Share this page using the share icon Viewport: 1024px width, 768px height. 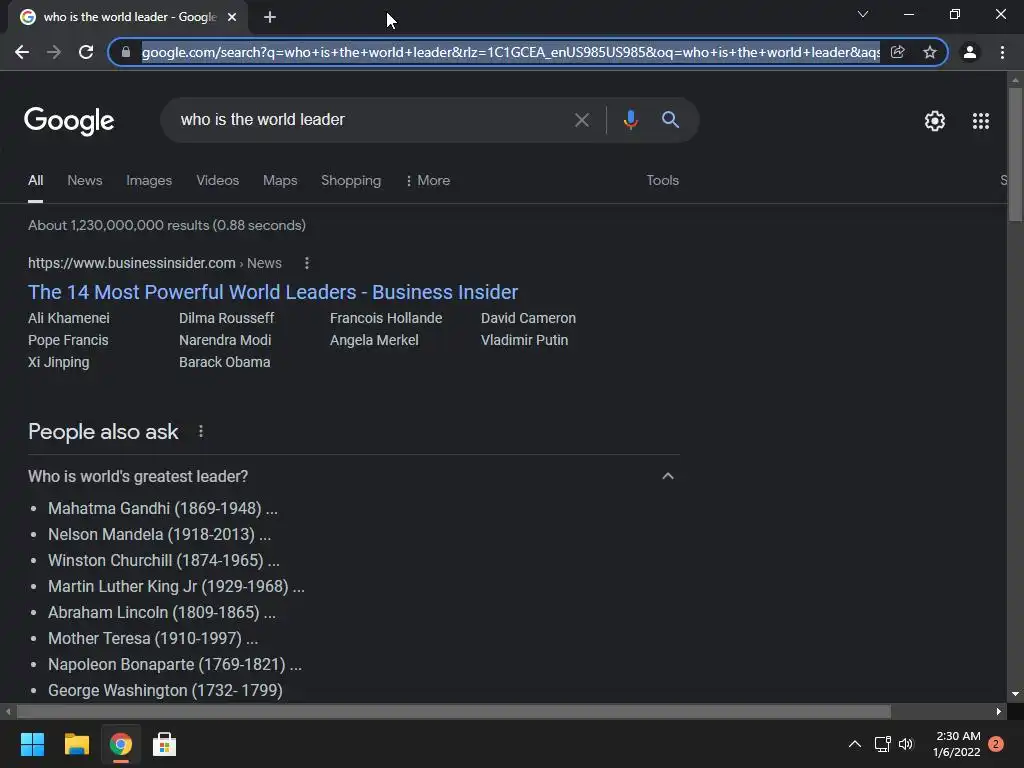(897, 52)
